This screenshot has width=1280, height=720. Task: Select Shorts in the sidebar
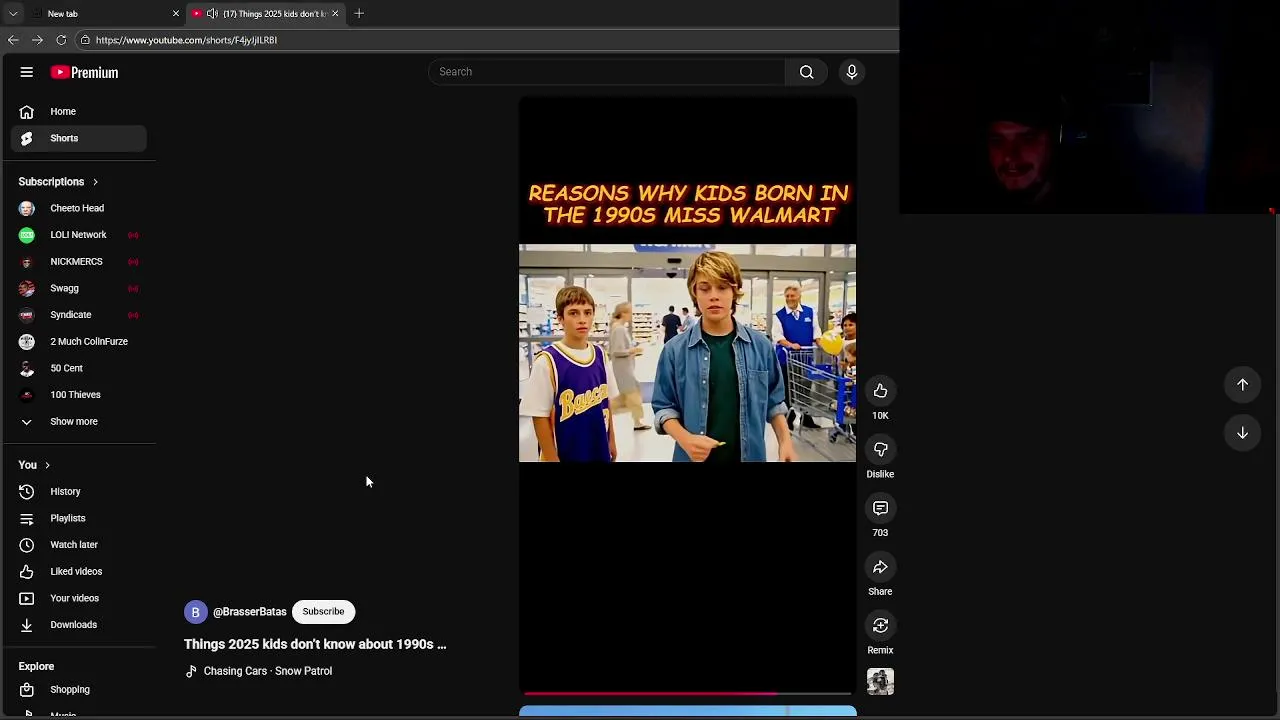tap(79, 138)
